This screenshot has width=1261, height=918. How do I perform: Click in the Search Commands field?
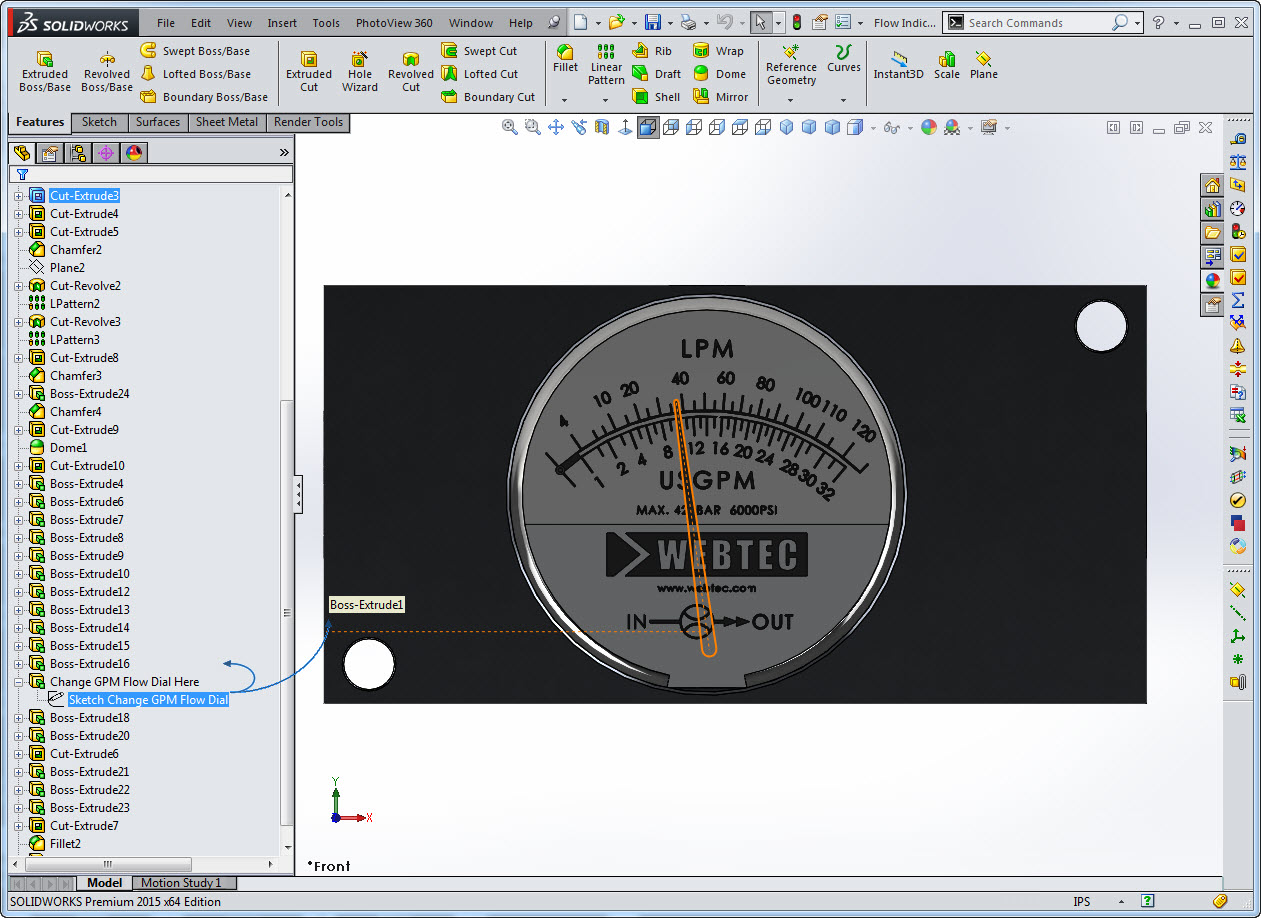click(x=1040, y=22)
